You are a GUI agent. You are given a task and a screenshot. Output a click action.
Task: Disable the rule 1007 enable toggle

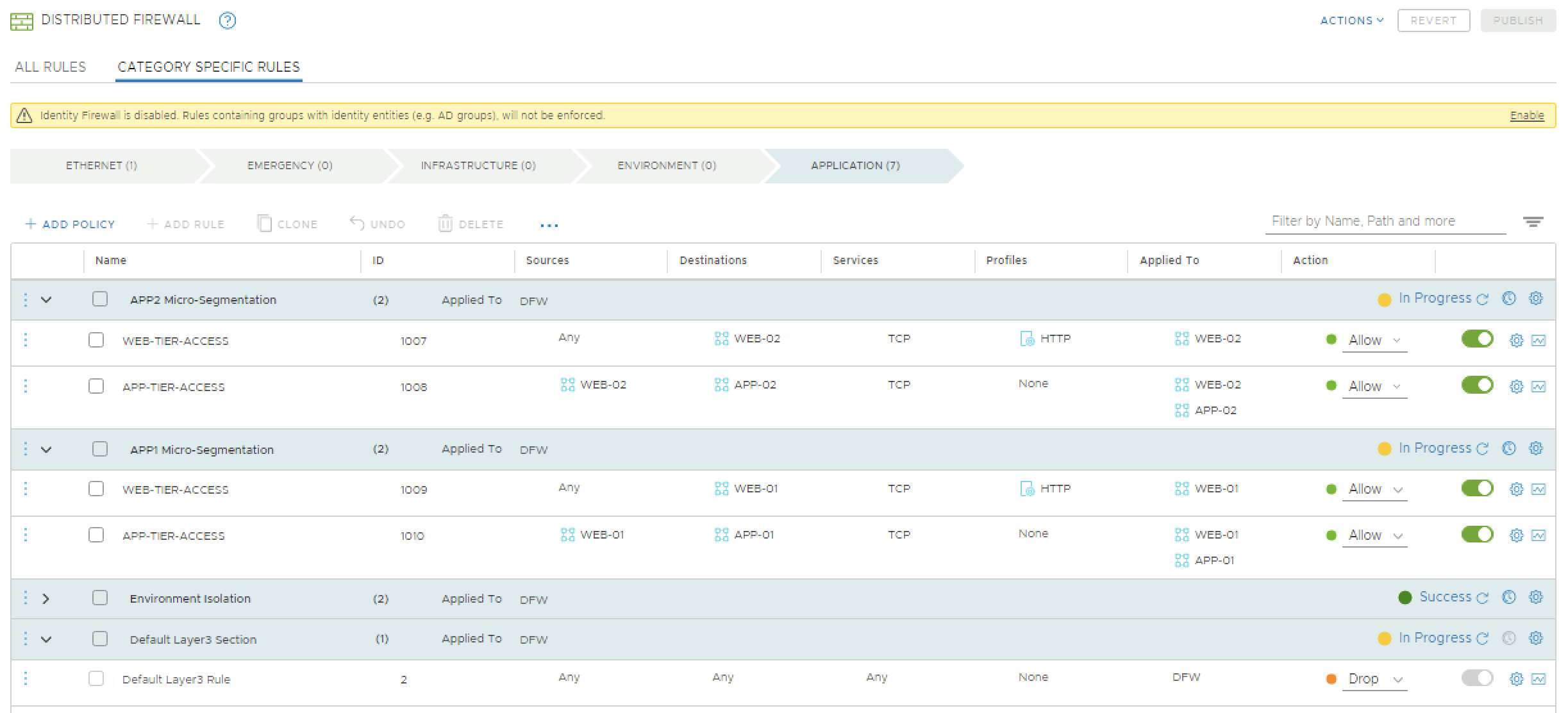(1477, 339)
